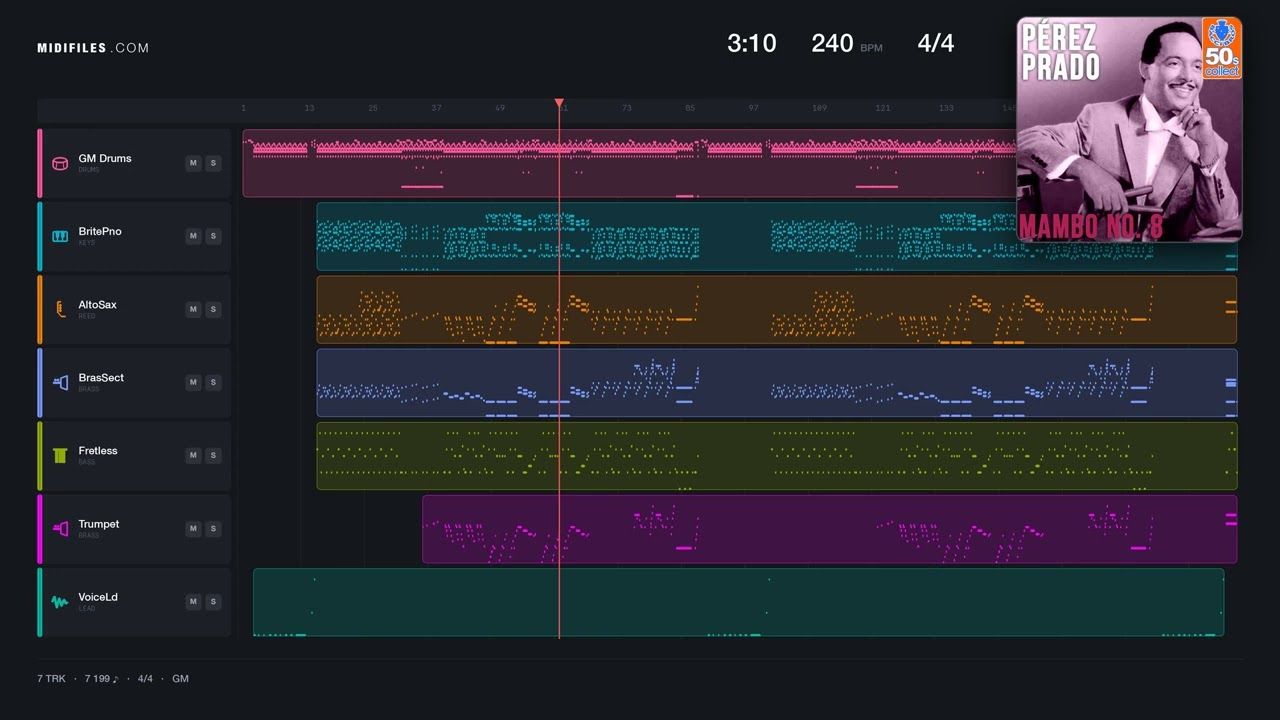Solo the GM Drums track

[213, 163]
